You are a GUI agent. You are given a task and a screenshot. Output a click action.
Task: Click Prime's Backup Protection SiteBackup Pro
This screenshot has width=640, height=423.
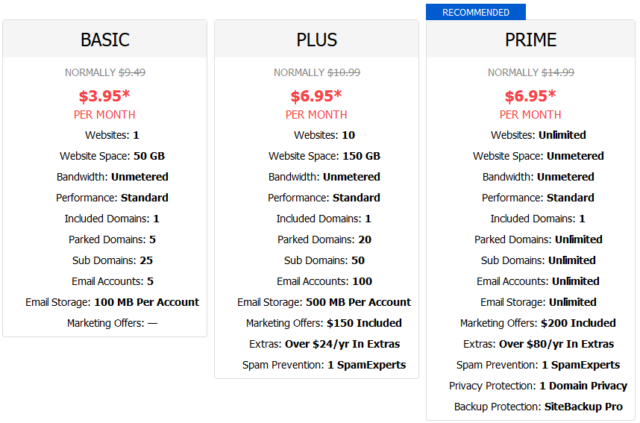pyautogui.click(x=538, y=407)
